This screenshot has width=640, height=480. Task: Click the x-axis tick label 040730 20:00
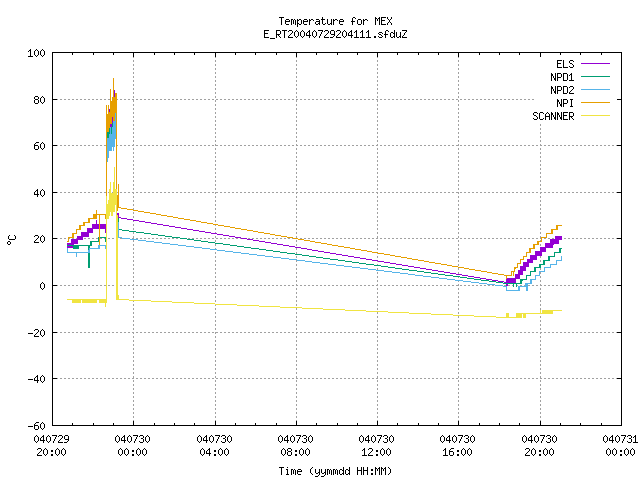[x=540, y=446]
